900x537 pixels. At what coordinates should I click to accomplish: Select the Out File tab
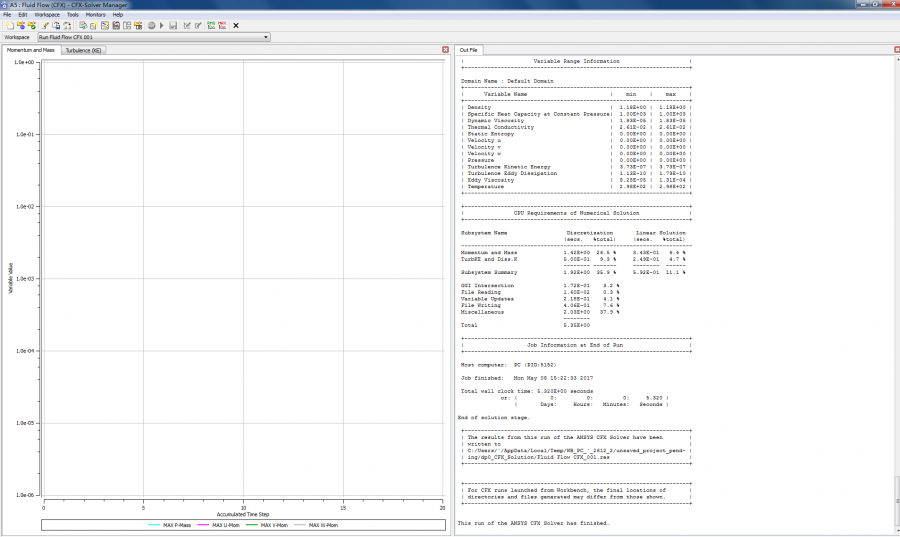(x=468, y=50)
